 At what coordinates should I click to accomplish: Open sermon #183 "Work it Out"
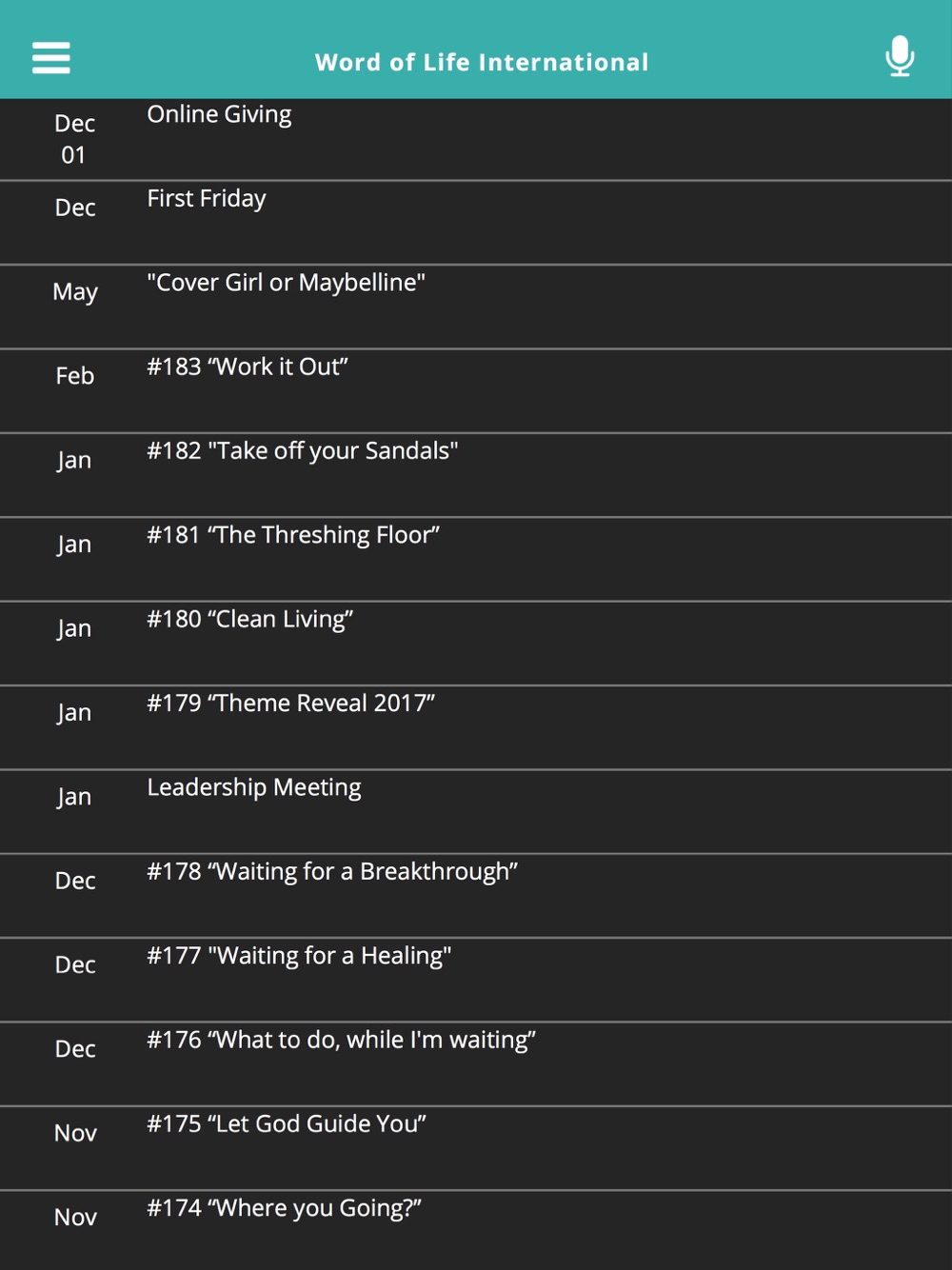(476, 391)
